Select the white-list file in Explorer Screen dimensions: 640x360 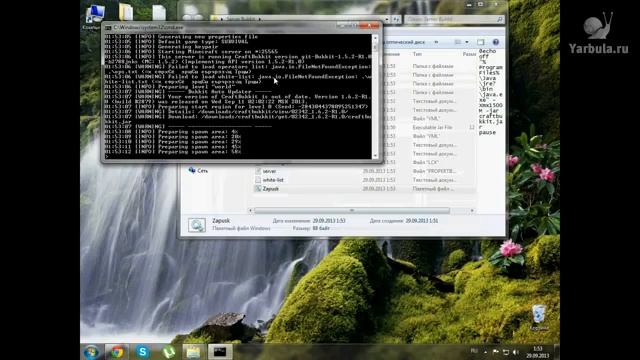(x=273, y=180)
